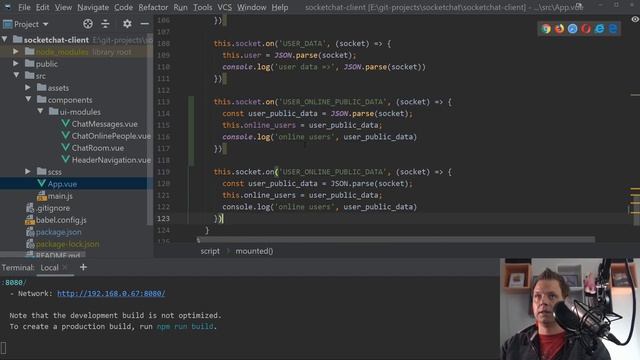The image size is (640, 360).
Task: Open package.json file
Action: [58, 232]
